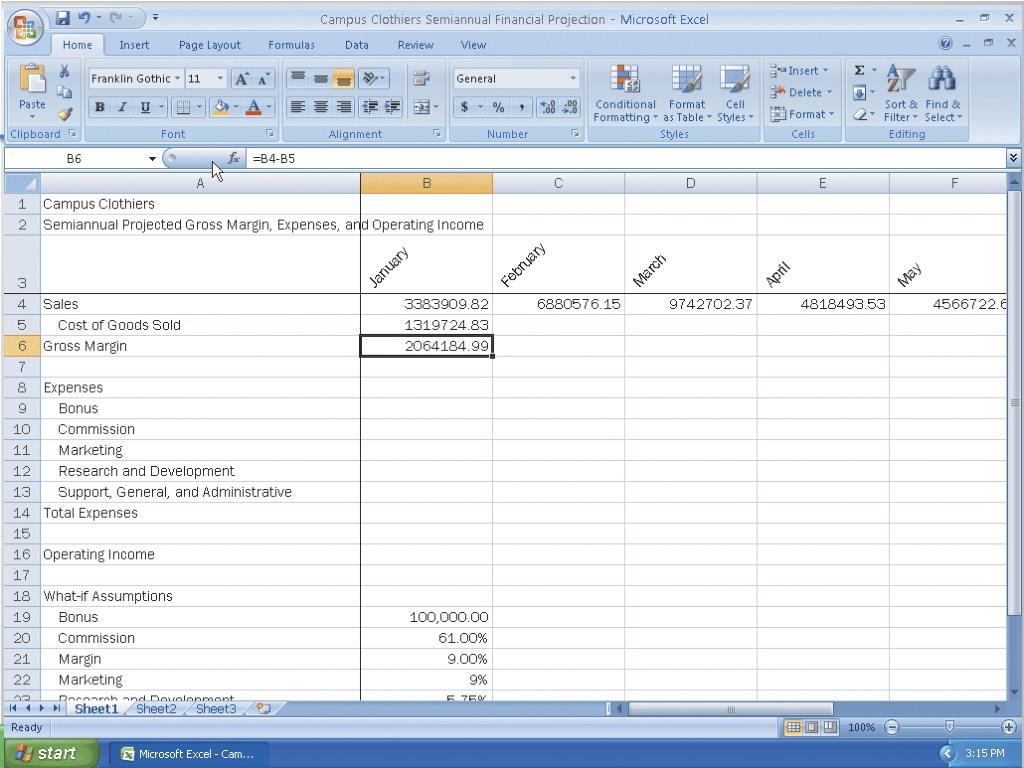Switch to the Insert ribbon tab
1024x768 pixels.
[x=134, y=45]
